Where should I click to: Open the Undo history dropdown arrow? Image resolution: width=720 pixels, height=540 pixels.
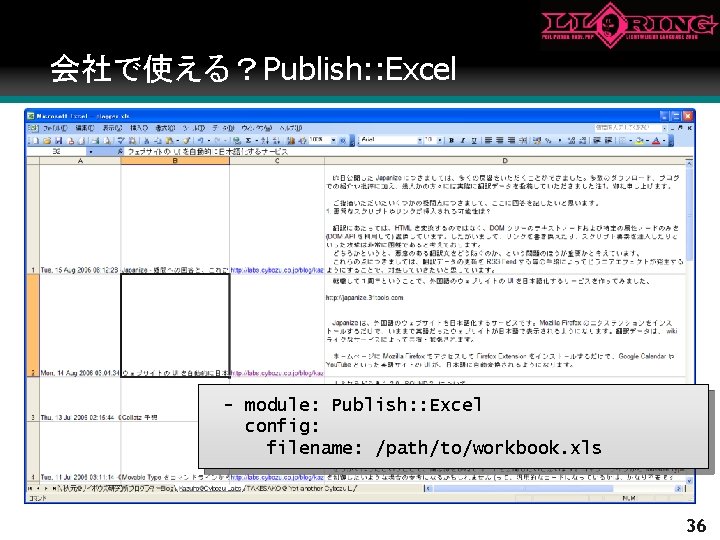209,141
